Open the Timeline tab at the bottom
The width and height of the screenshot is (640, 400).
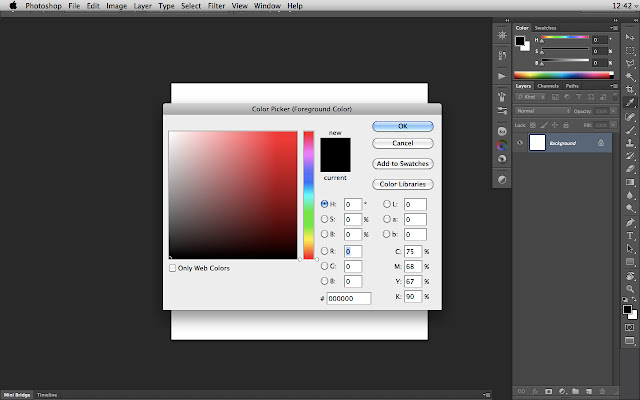click(x=47, y=395)
